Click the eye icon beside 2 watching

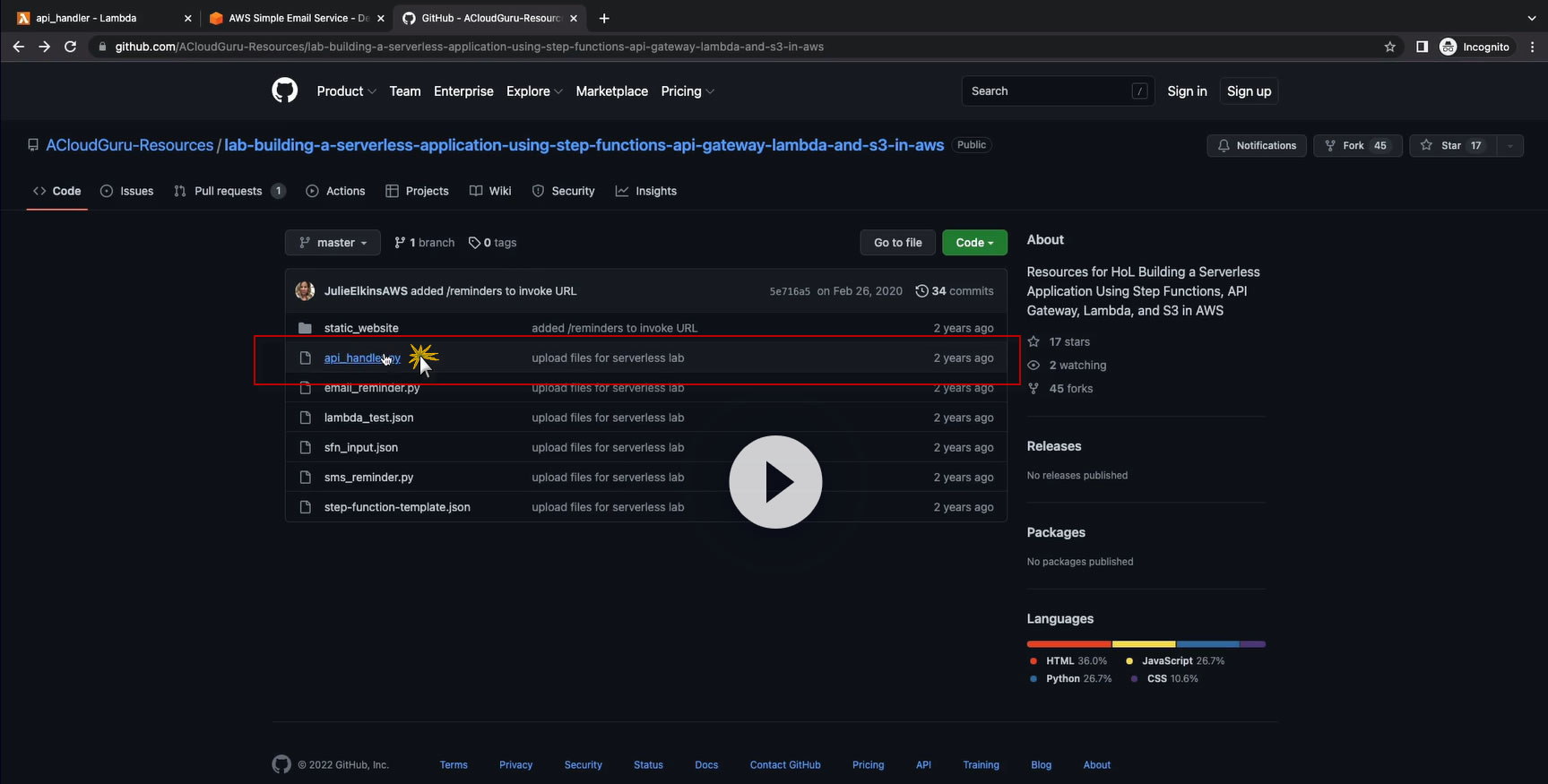coord(1033,365)
